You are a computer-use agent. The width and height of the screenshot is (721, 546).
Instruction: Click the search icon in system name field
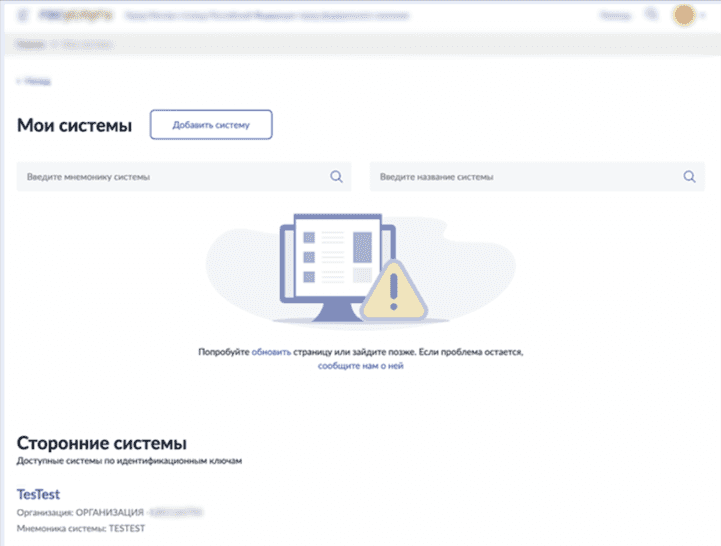coord(688,177)
